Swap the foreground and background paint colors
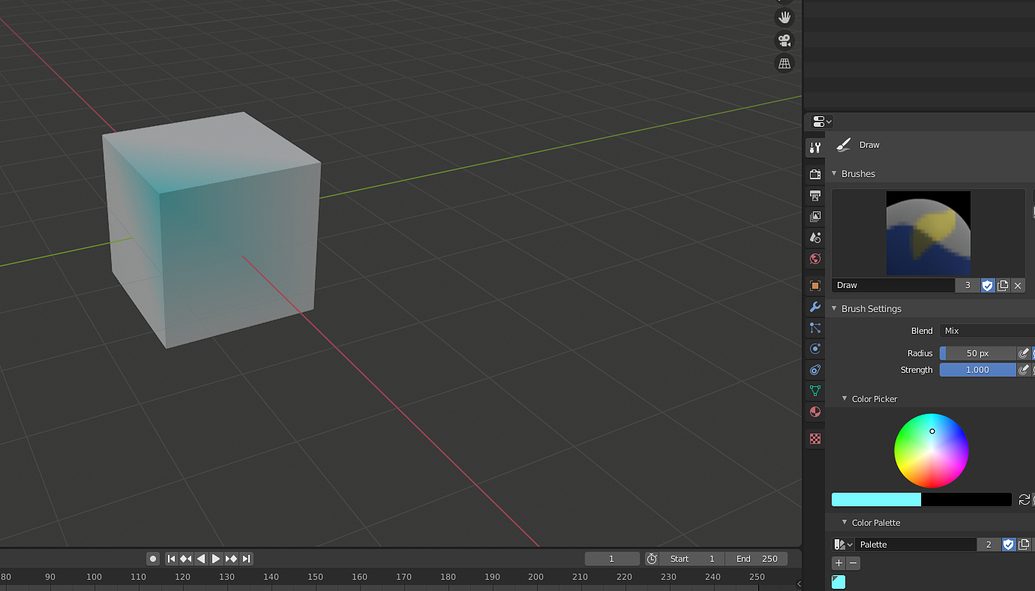 click(1022, 499)
